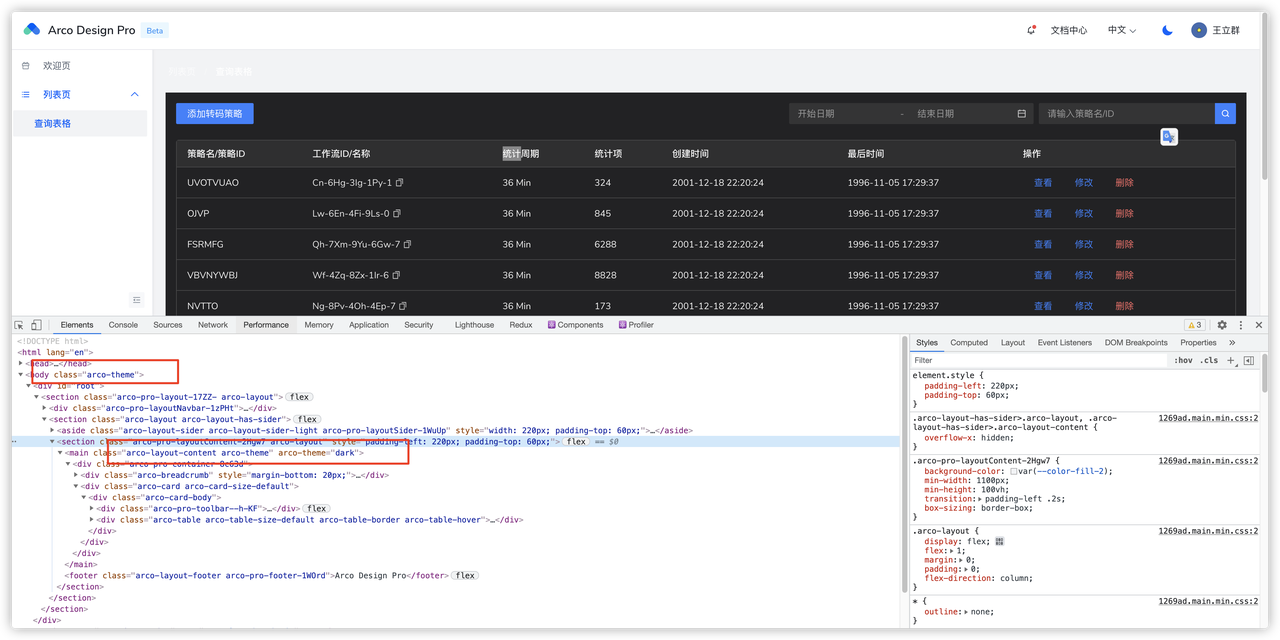The width and height of the screenshot is (1280, 640).
Task: Collapse the sidebar with the bottom icon
Action: click(x=137, y=300)
